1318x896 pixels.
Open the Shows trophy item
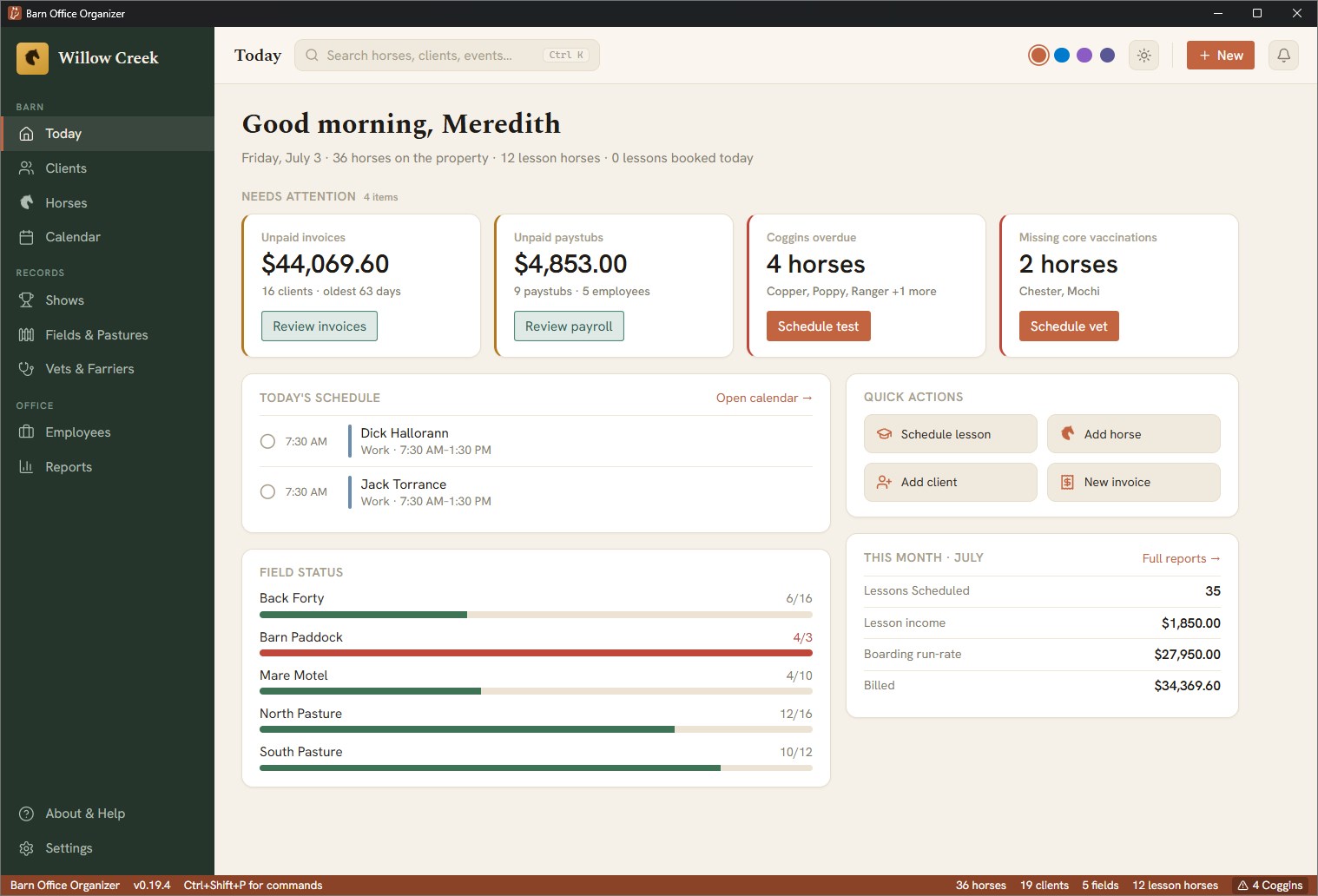click(x=108, y=300)
